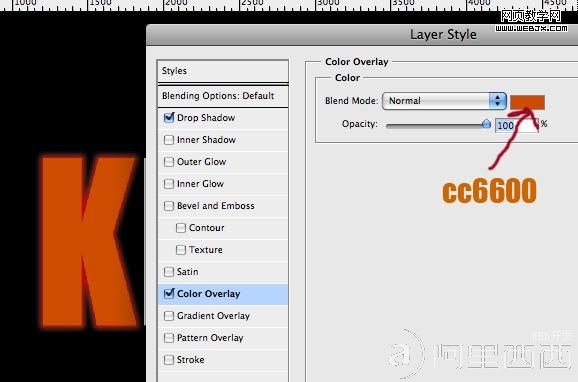Select the Pattern Overlay style label
This screenshot has height=382, width=578.
click(x=210, y=338)
